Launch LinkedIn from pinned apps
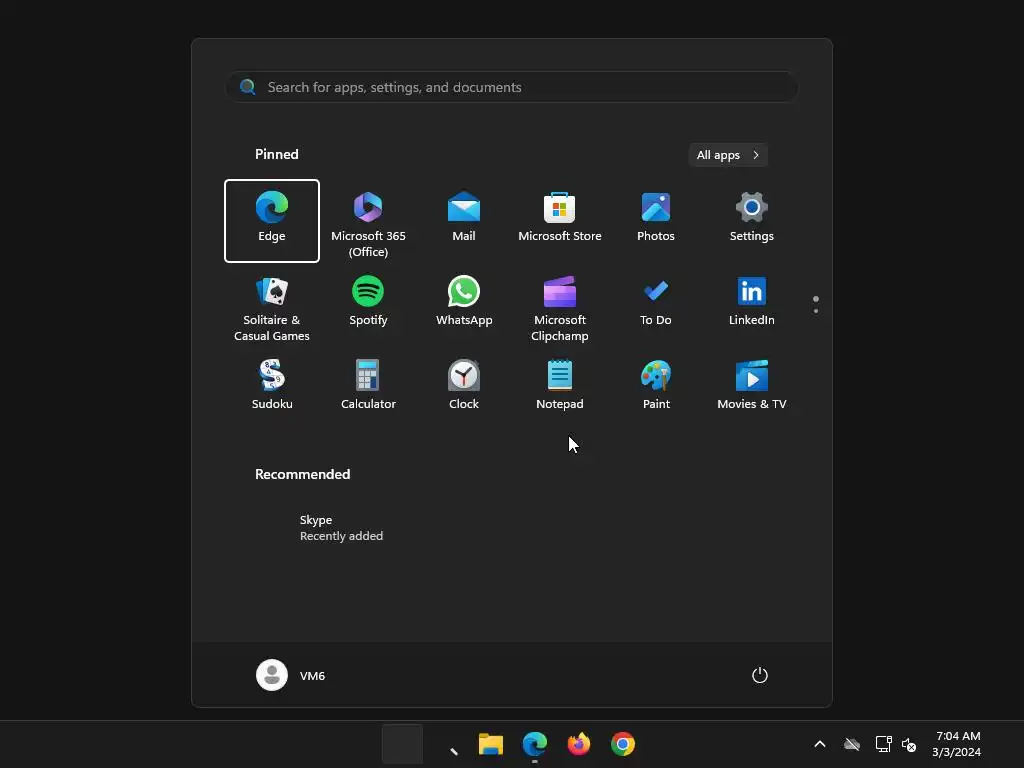Viewport: 1024px width, 768px height. [752, 304]
